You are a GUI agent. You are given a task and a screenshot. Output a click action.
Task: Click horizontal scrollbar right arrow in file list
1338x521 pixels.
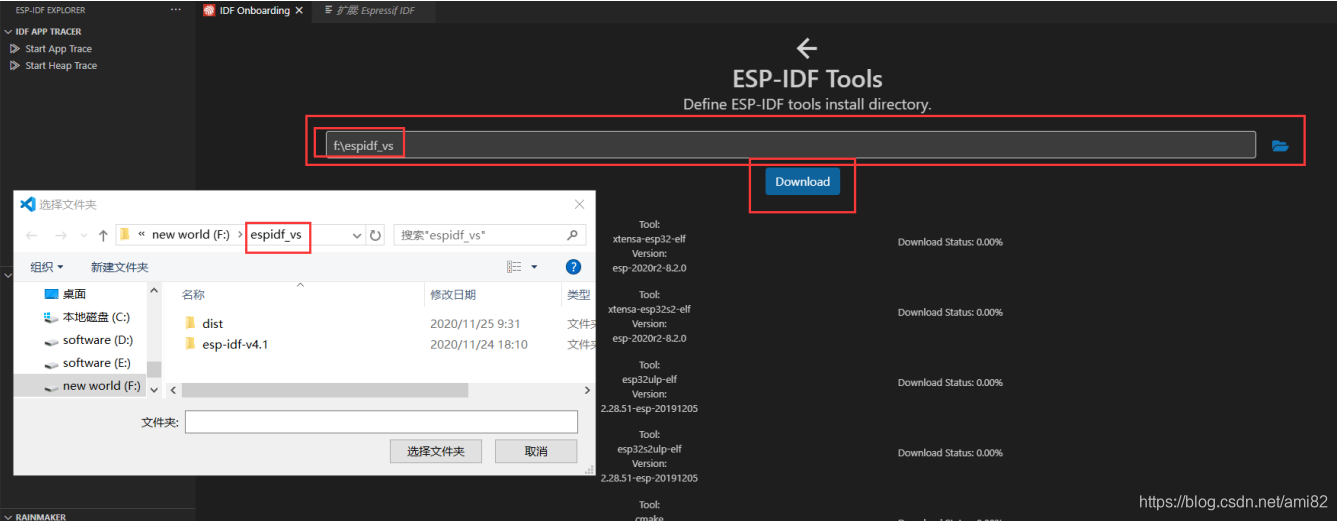click(586, 390)
